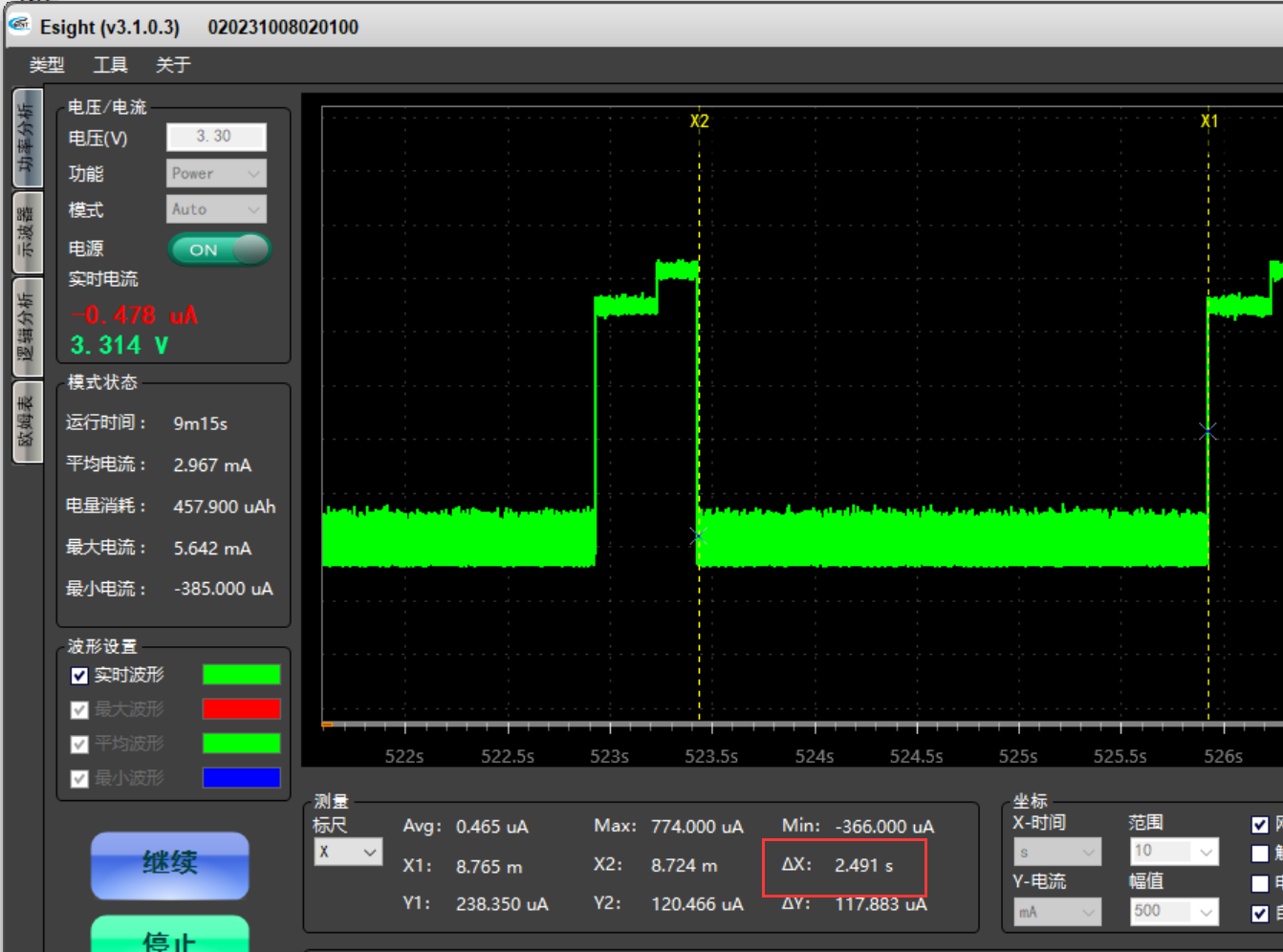1283x952 pixels.
Task: Click the 最小电流 value -385.000 uA
Action: point(224,589)
